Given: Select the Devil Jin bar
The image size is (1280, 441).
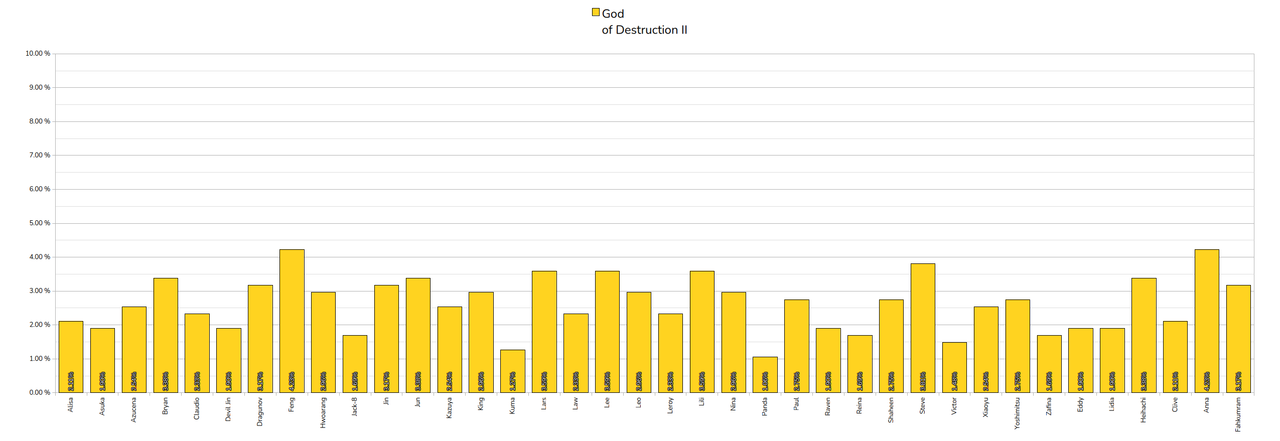Looking at the screenshot, I should (x=229, y=360).
